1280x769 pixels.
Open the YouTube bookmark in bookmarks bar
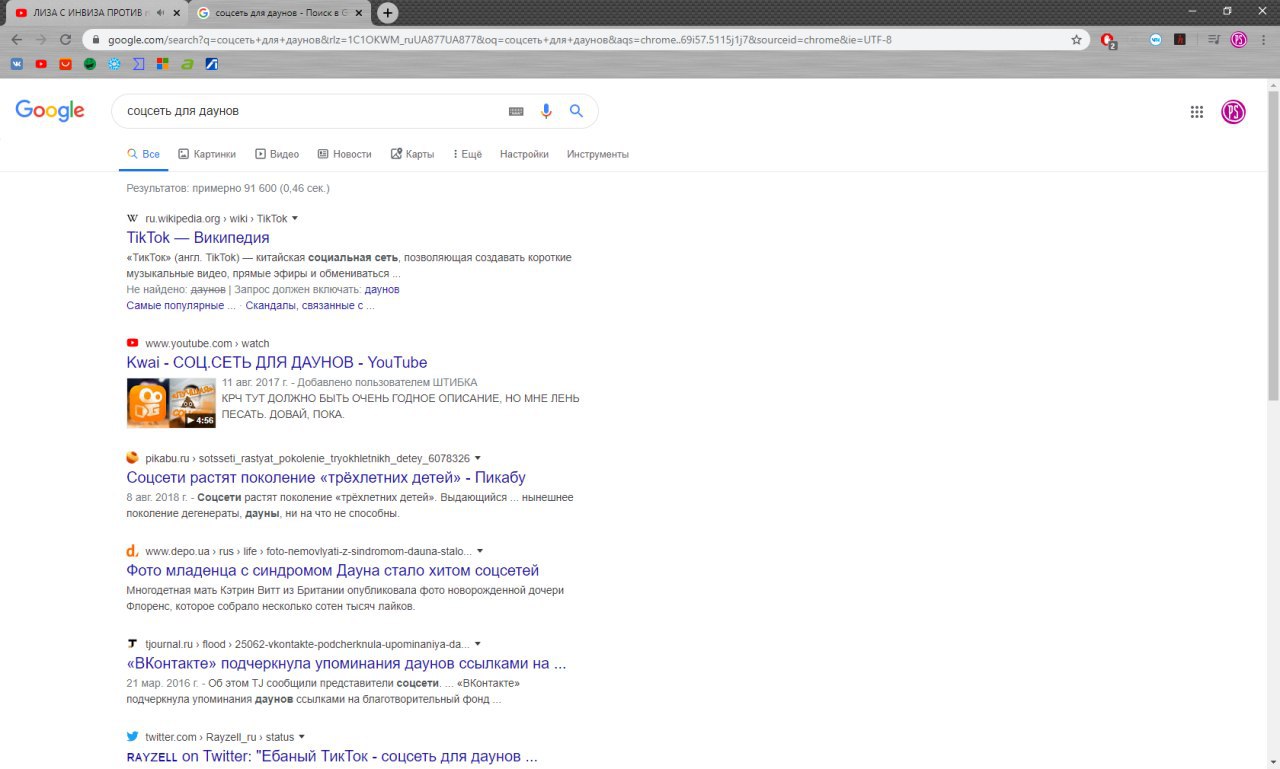tap(41, 64)
